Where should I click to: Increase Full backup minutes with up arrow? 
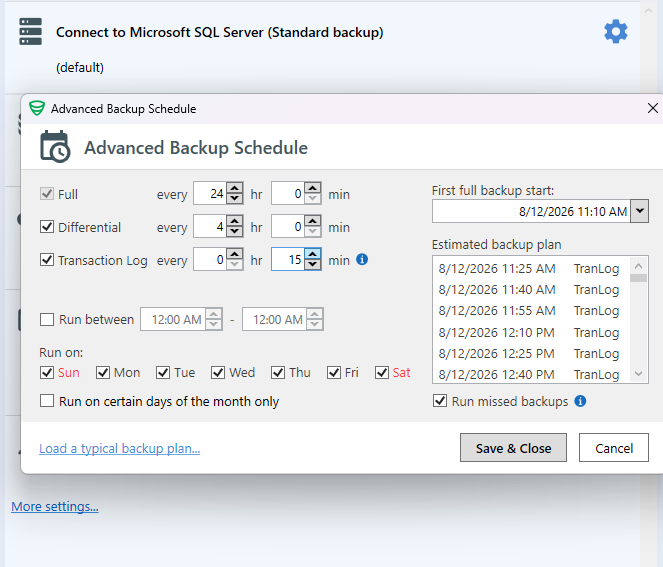(x=312, y=188)
